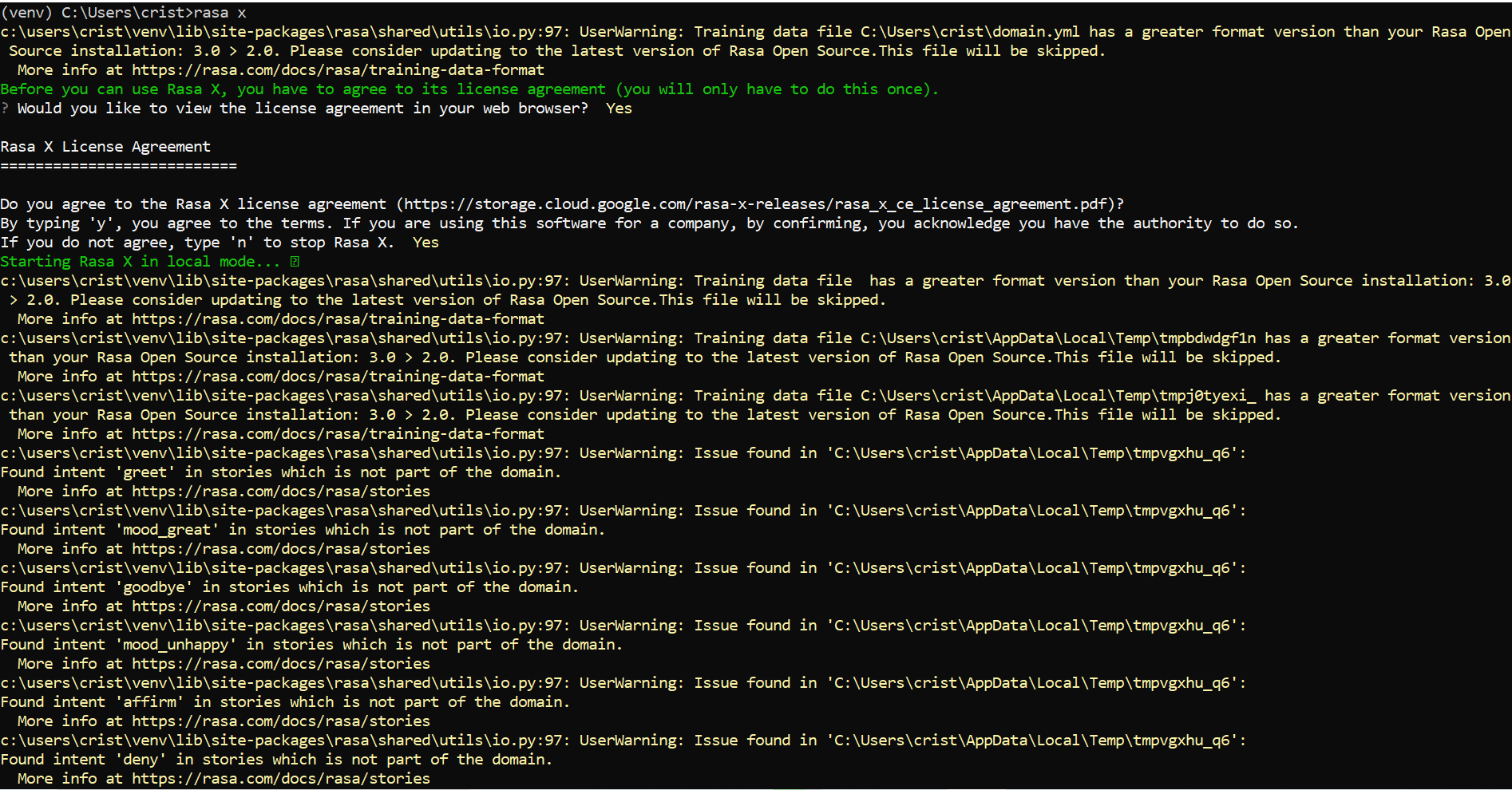Click the "Found intent 'goodbye'" warning line
The image size is (1512, 790).
pyautogui.click(x=290, y=587)
